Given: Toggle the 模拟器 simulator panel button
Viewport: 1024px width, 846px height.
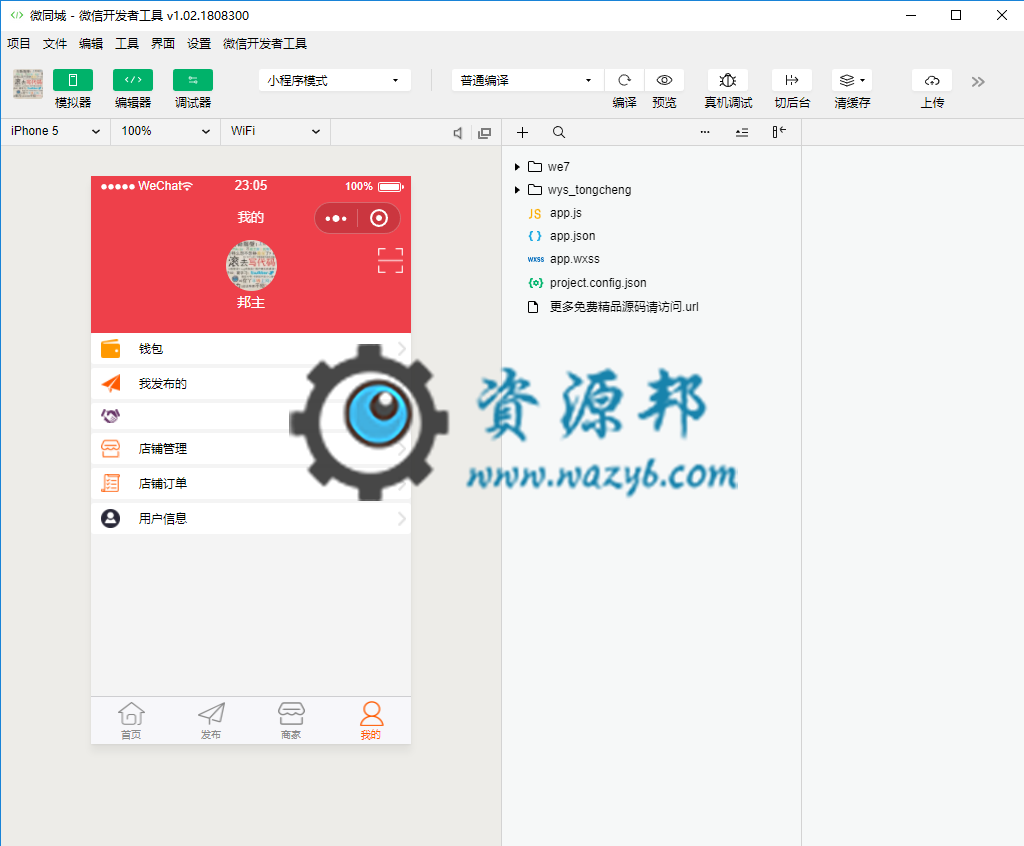Looking at the screenshot, I should 72,80.
